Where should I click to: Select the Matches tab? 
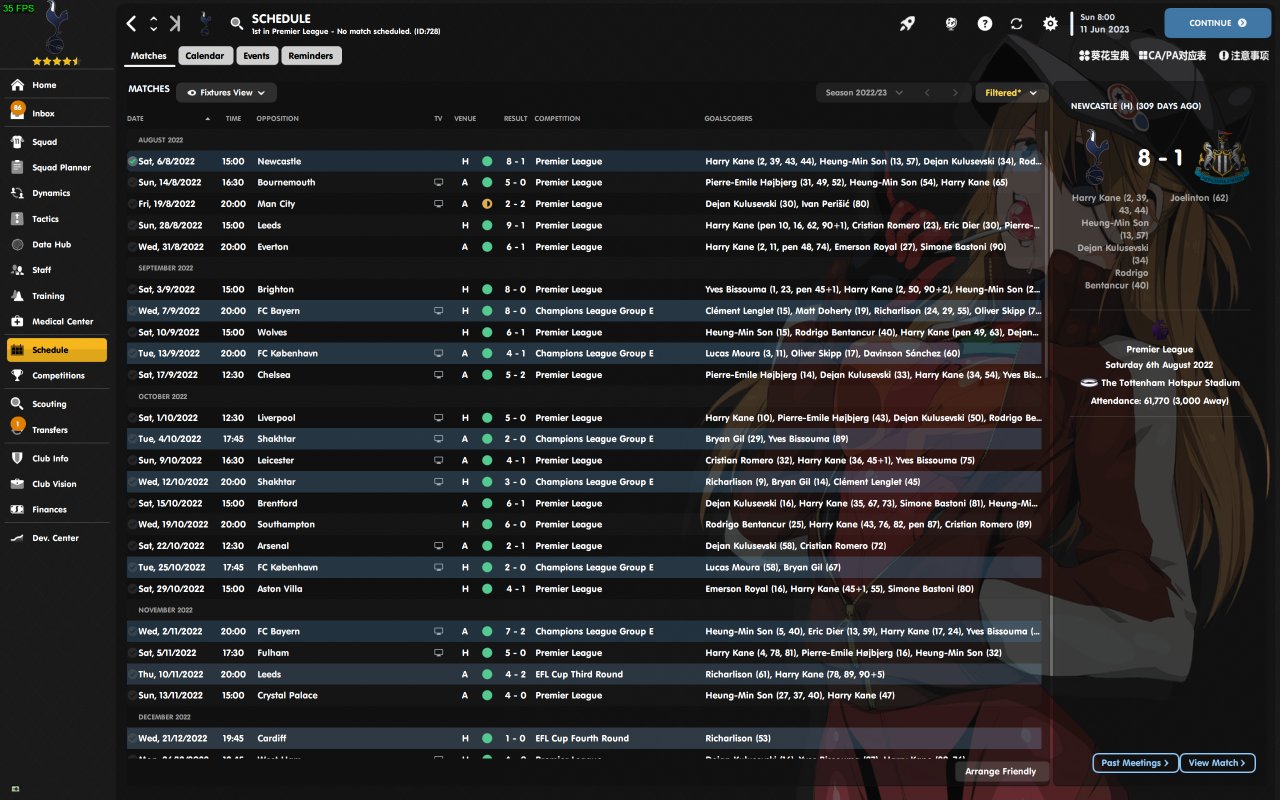click(149, 56)
